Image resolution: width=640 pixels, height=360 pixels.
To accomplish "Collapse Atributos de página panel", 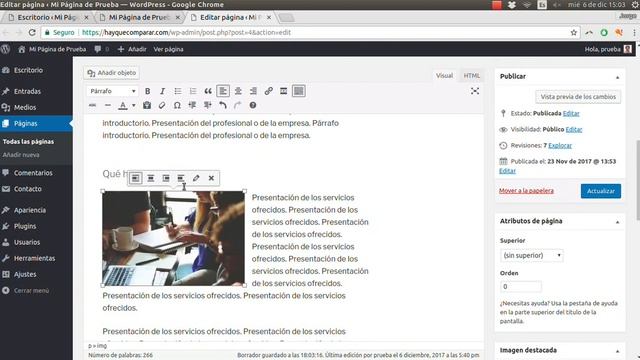I will pyautogui.click(x=618, y=222).
